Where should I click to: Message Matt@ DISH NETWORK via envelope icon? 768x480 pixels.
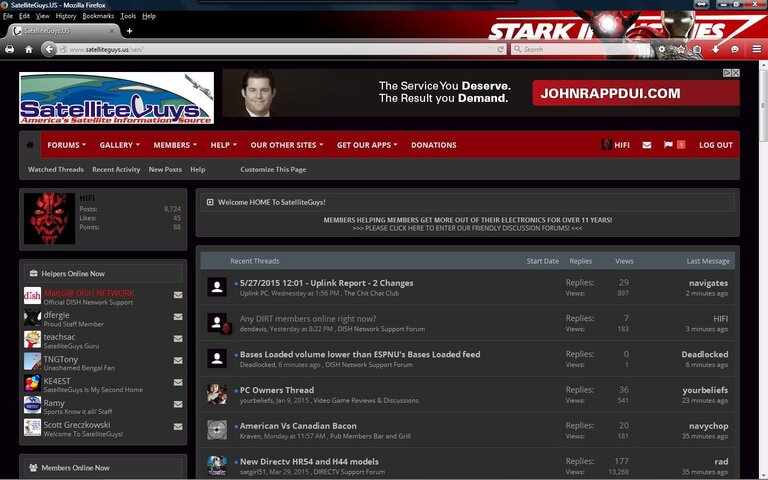tap(178, 295)
